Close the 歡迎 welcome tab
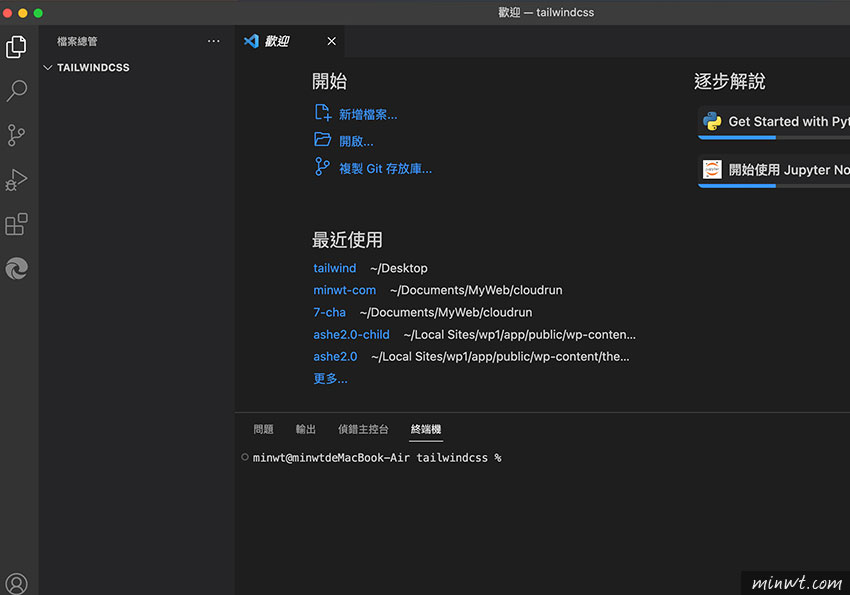The height and width of the screenshot is (595, 850). [332, 41]
